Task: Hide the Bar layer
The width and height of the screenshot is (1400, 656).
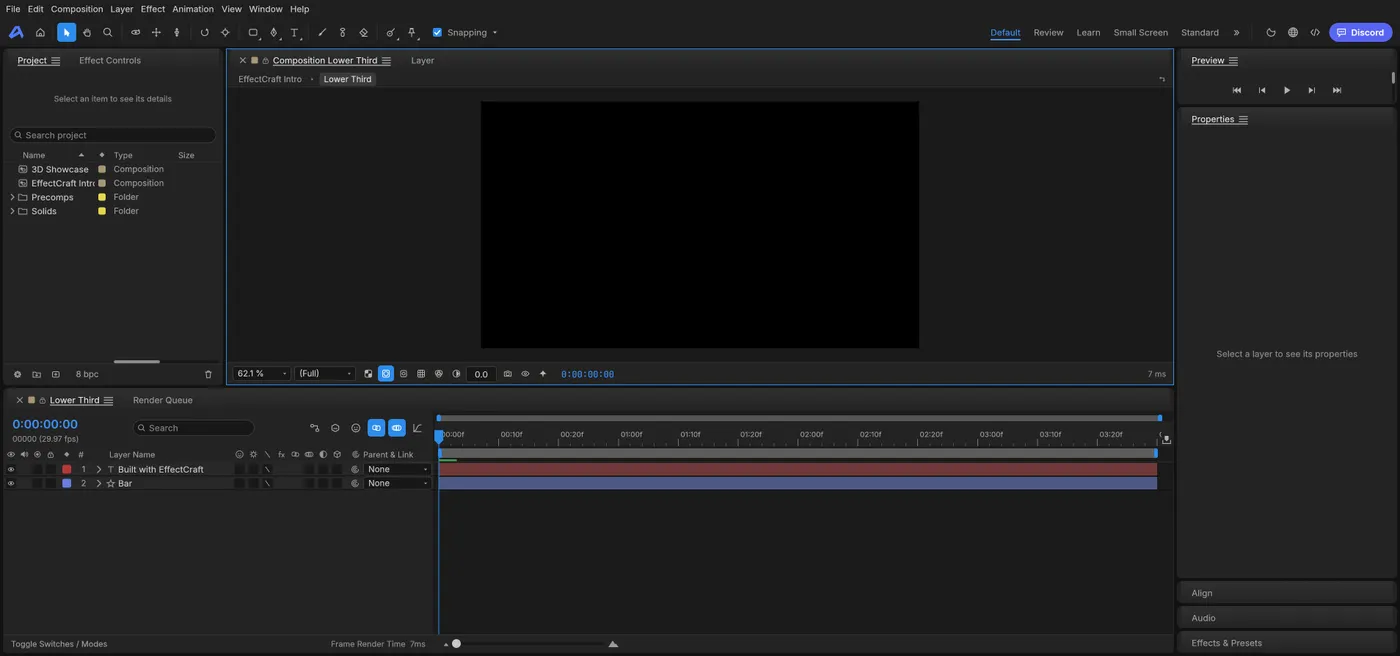Action: point(11,483)
